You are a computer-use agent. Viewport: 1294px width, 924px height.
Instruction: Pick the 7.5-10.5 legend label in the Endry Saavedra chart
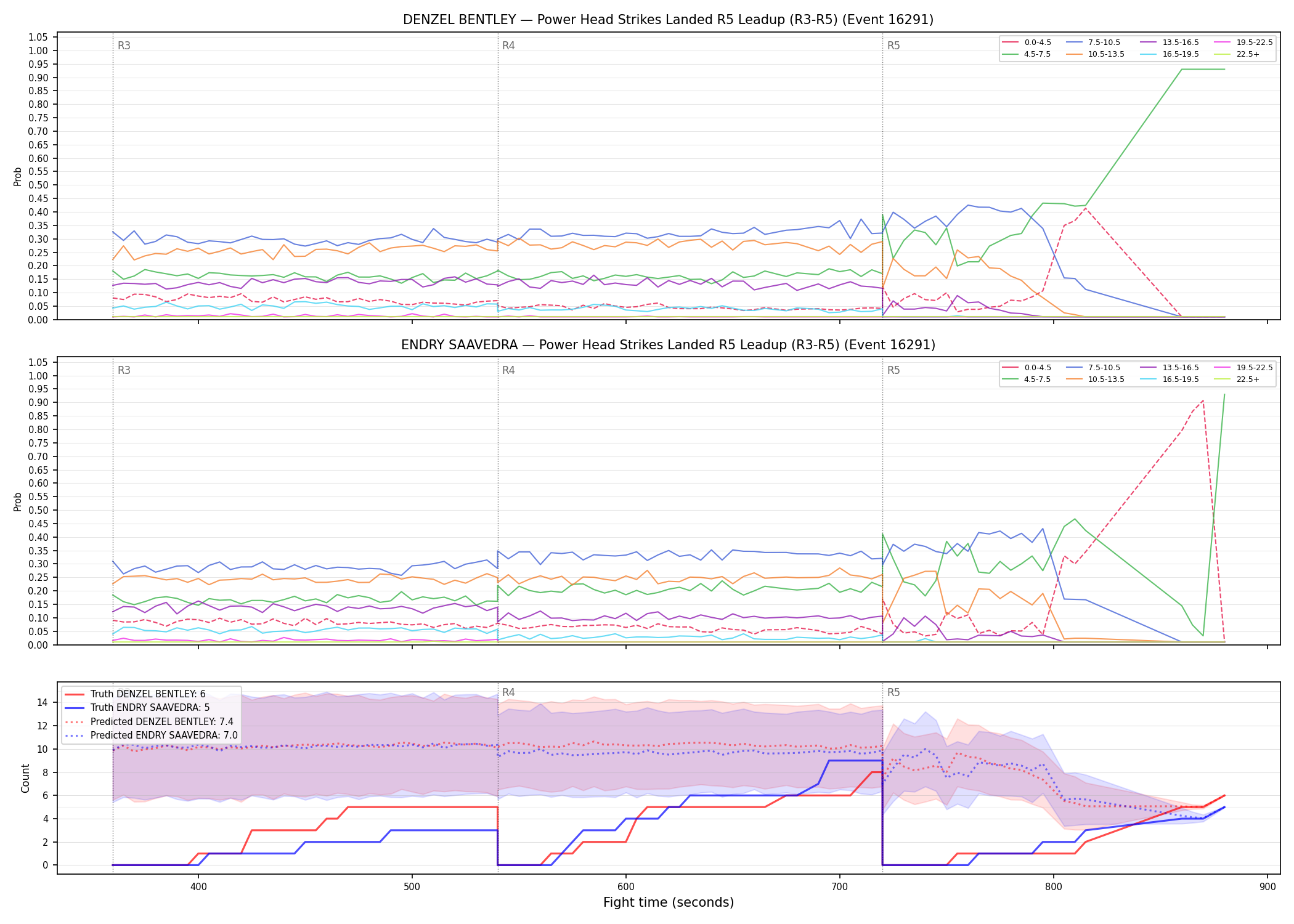pos(1104,368)
